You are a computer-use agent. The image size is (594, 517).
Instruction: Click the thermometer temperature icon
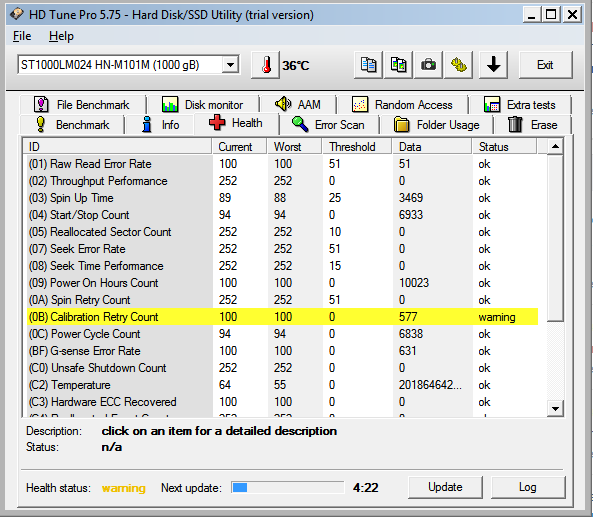266,65
